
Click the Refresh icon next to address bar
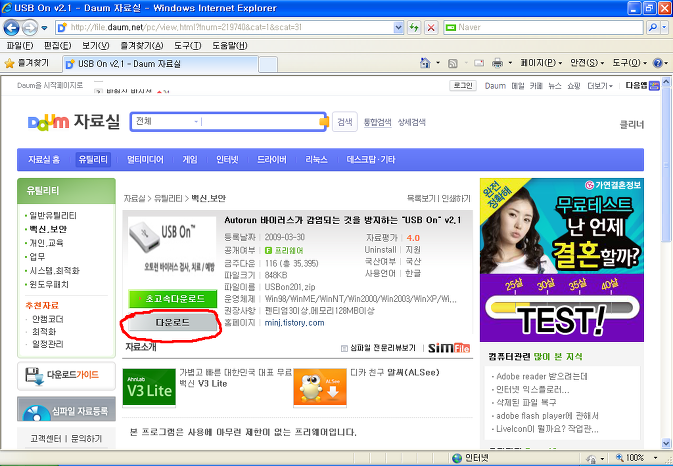[414, 28]
